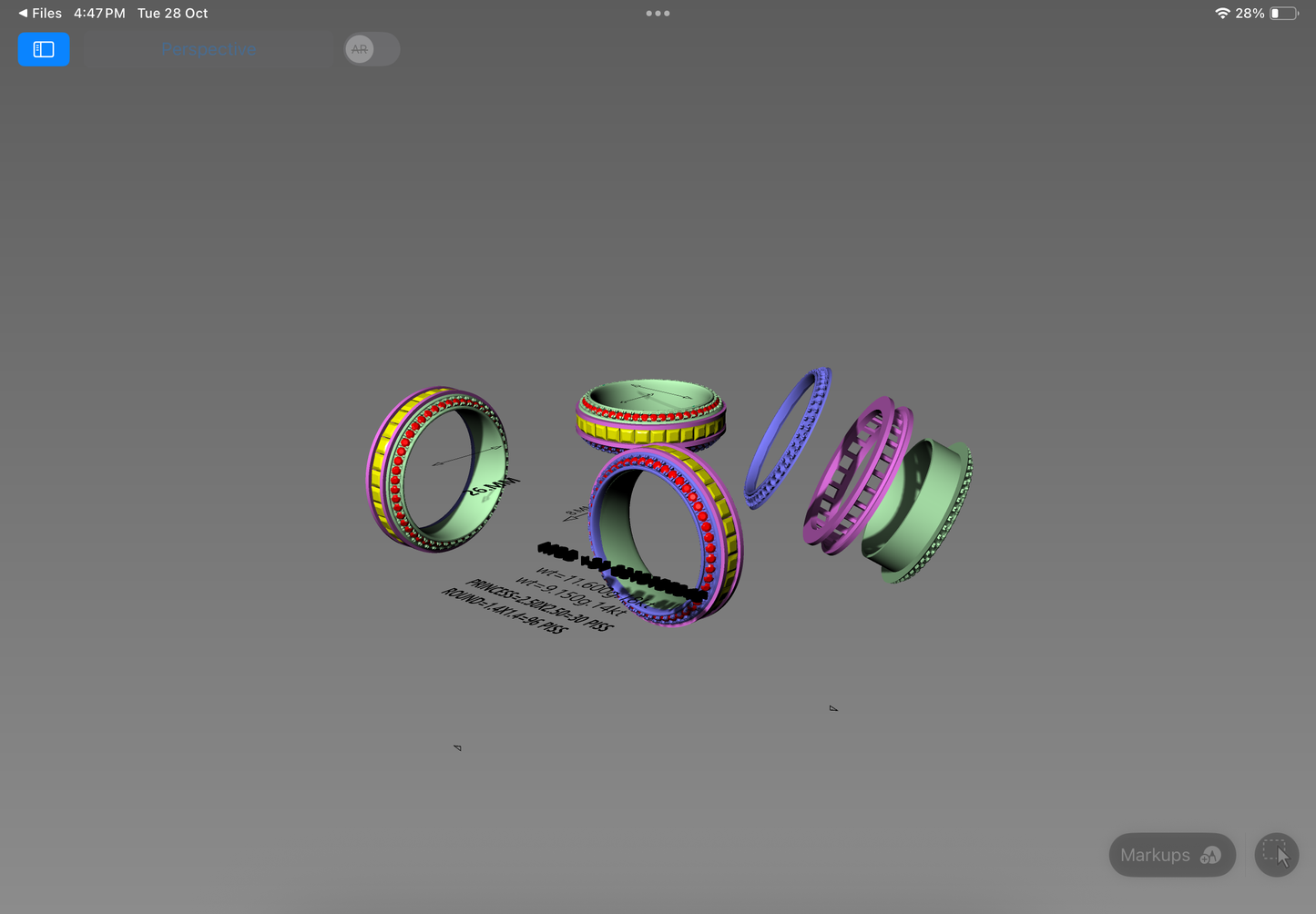1316x914 pixels.
Task: Tap the 4:47 PM clock in status bar
Action: 99,13
